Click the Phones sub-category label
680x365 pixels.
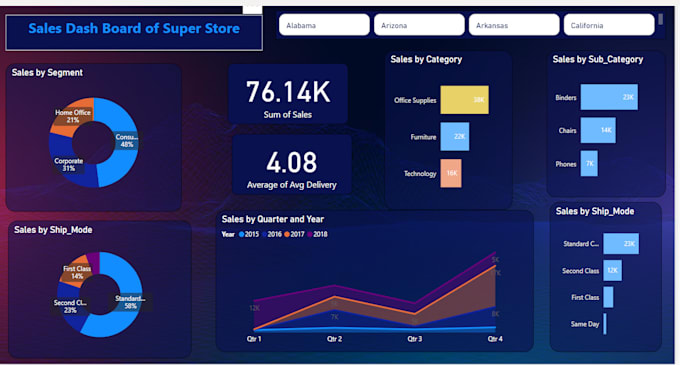(x=566, y=164)
